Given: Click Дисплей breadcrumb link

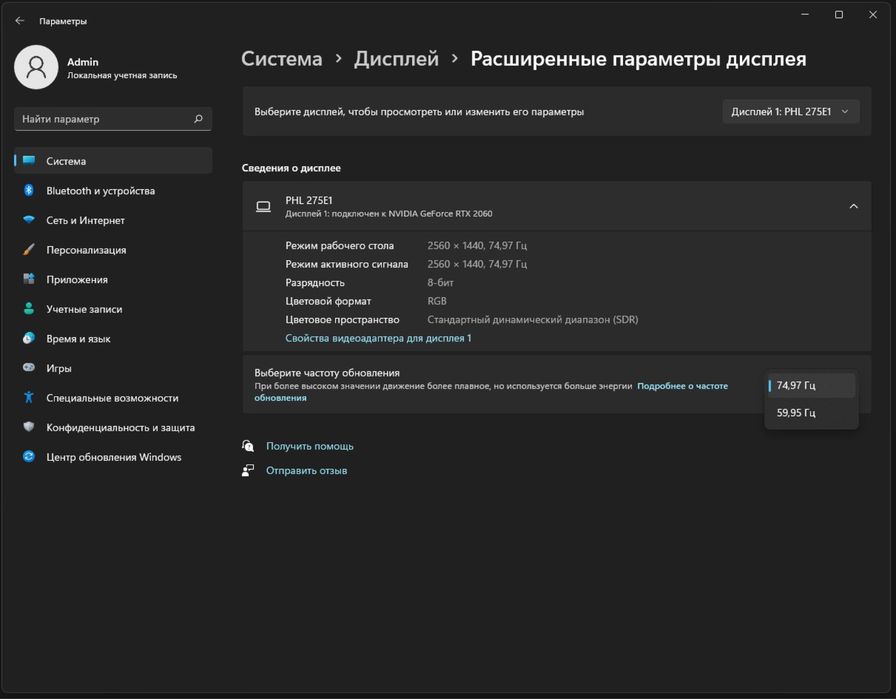Looking at the screenshot, I should click(396, 58).
